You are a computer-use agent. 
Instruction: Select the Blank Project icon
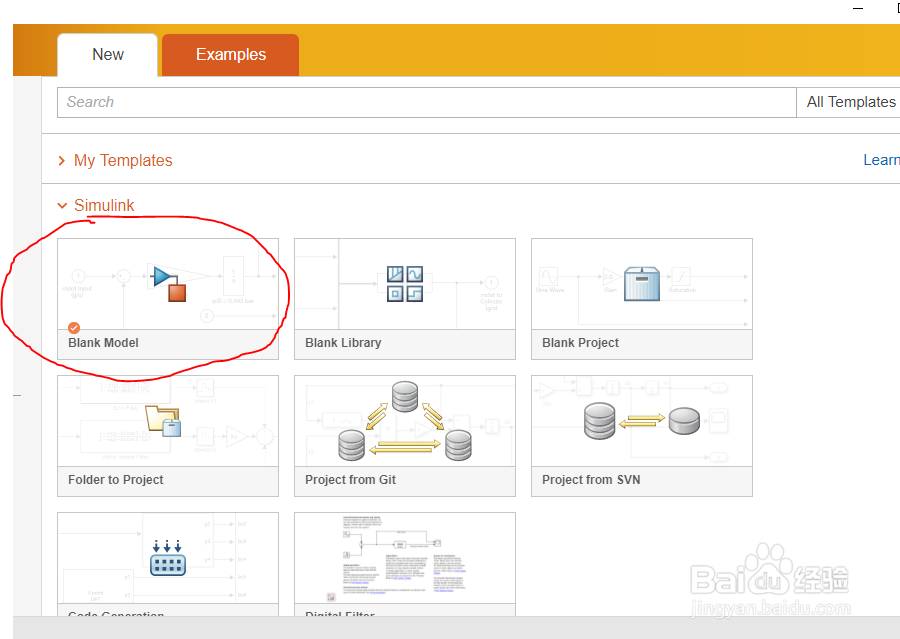642,284
